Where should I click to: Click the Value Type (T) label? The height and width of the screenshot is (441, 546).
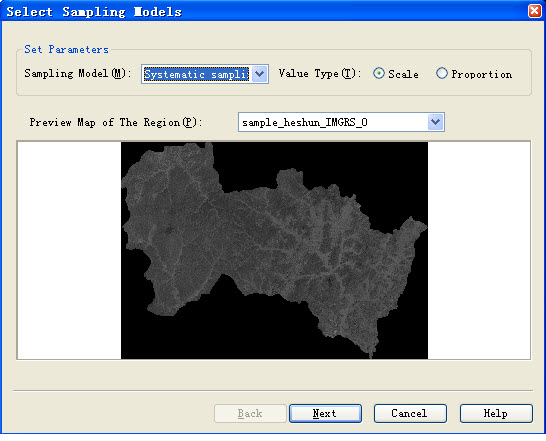(x=319, y=74)
